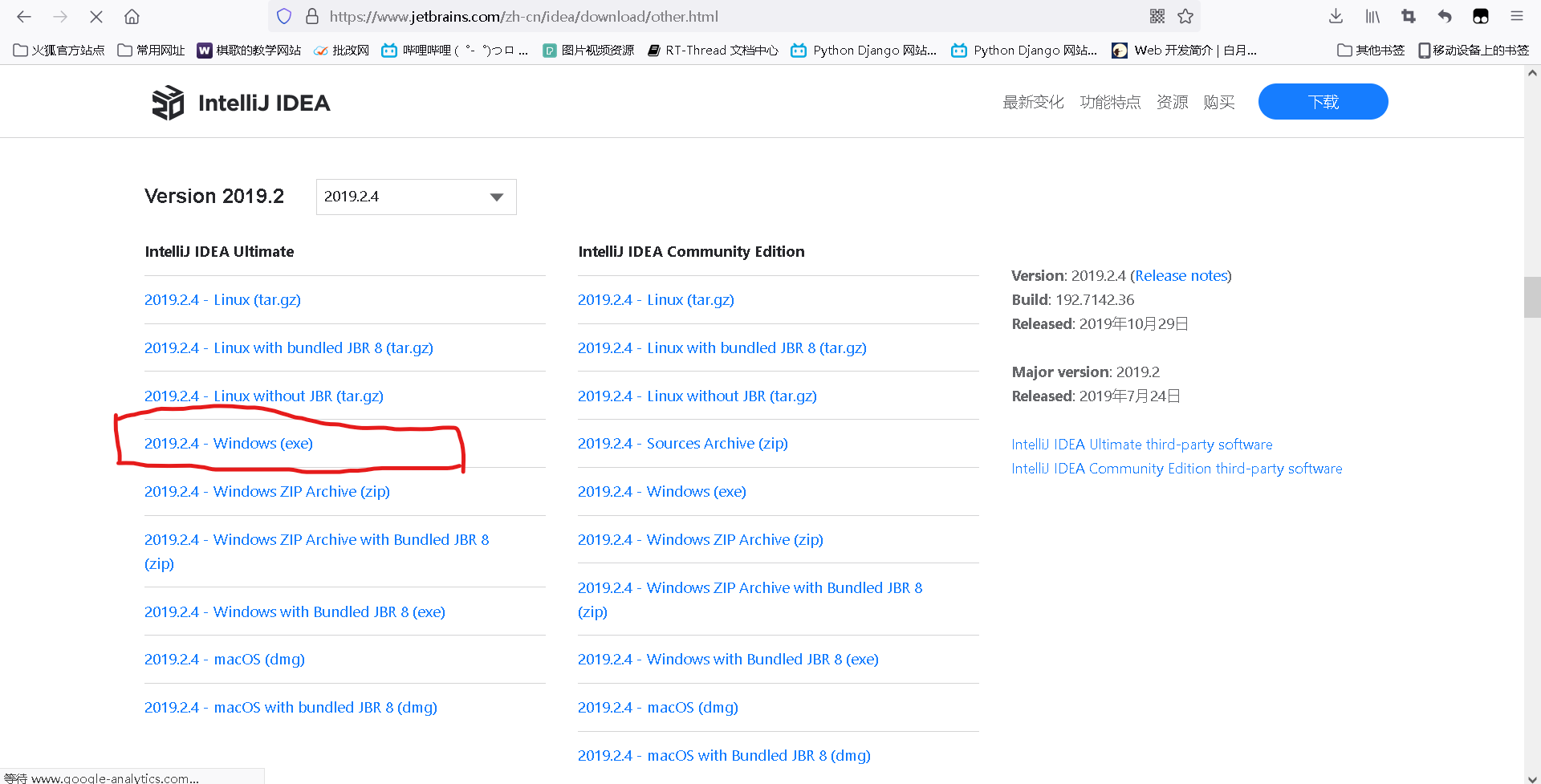Viewport: 1541px width, 784px height.
Task: Click the screenshot crop icon in toolbar
Action: click(x=1409, y=16)
